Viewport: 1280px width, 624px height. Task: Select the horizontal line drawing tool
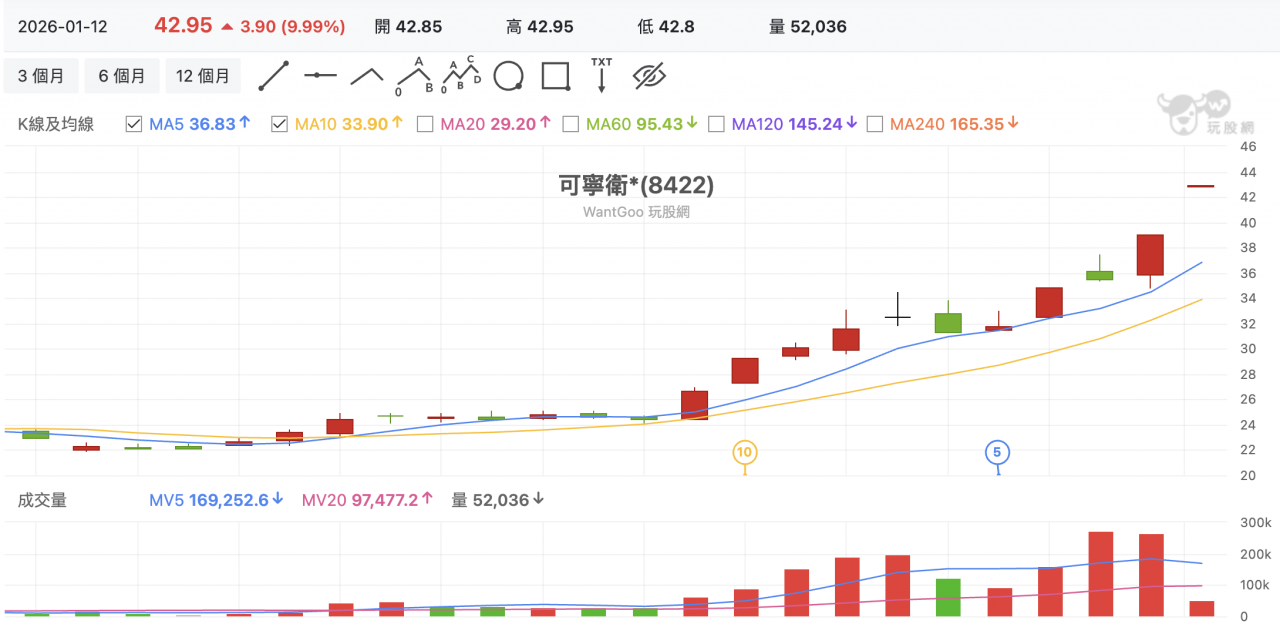[320, 76]
